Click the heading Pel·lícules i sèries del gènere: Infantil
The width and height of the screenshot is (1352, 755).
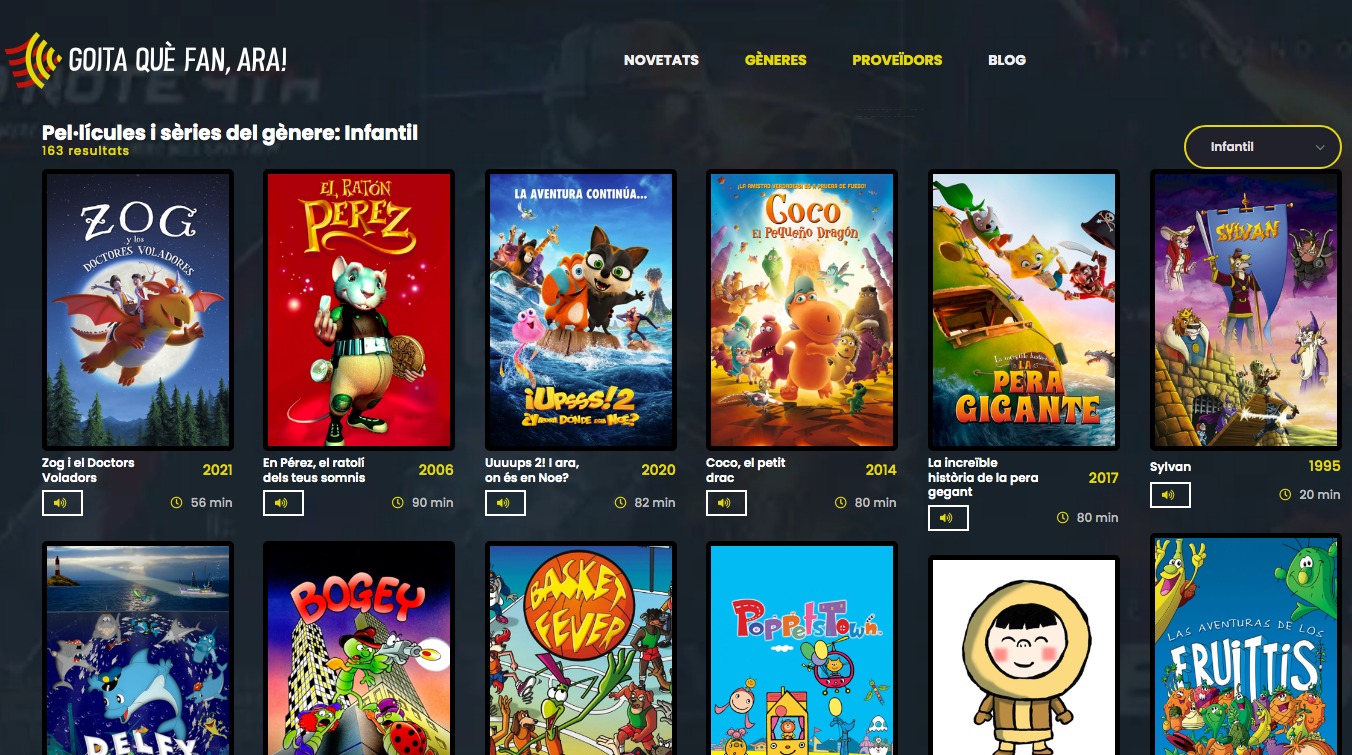click(230, 133)
